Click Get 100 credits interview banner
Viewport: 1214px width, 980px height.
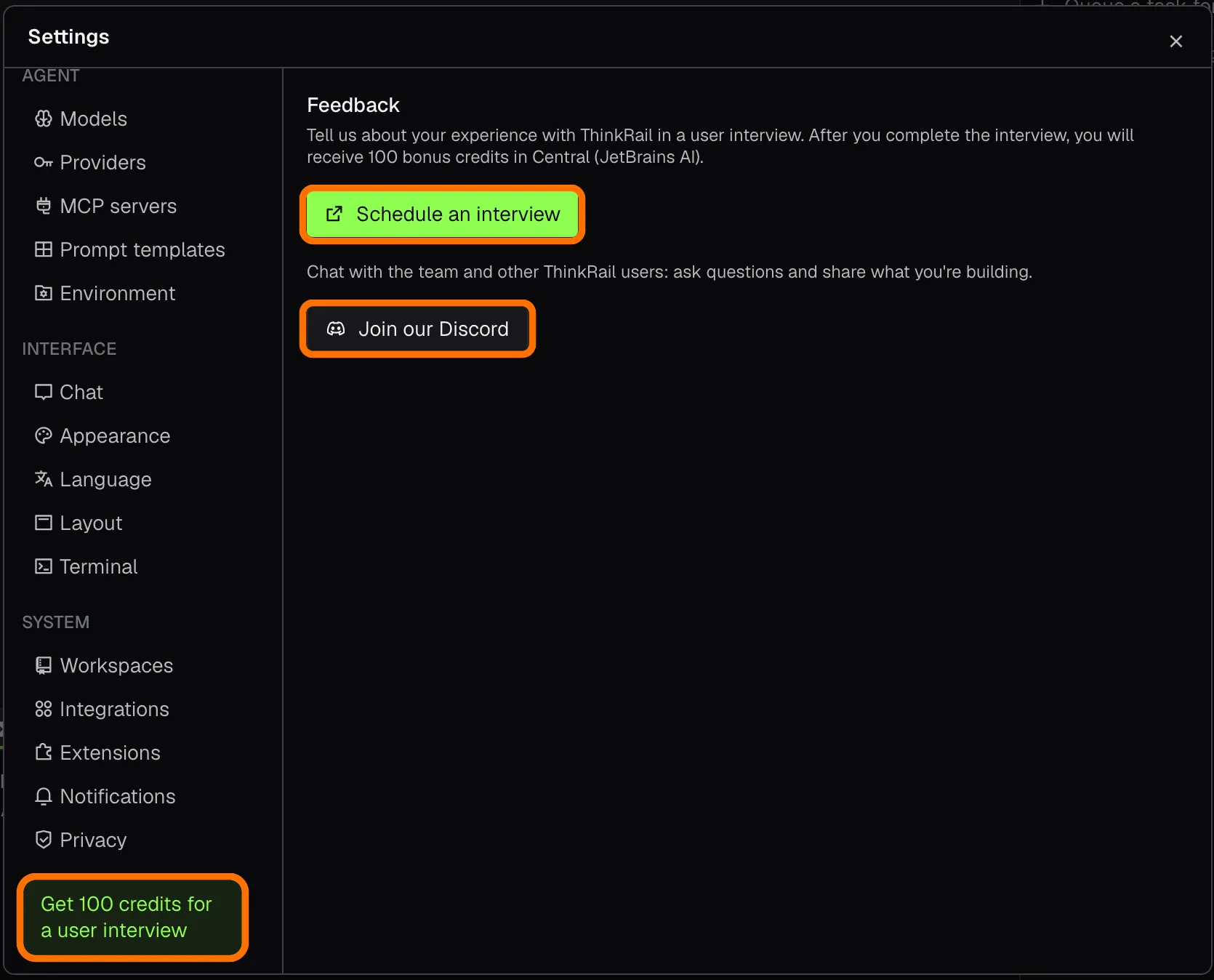(132, 917)
